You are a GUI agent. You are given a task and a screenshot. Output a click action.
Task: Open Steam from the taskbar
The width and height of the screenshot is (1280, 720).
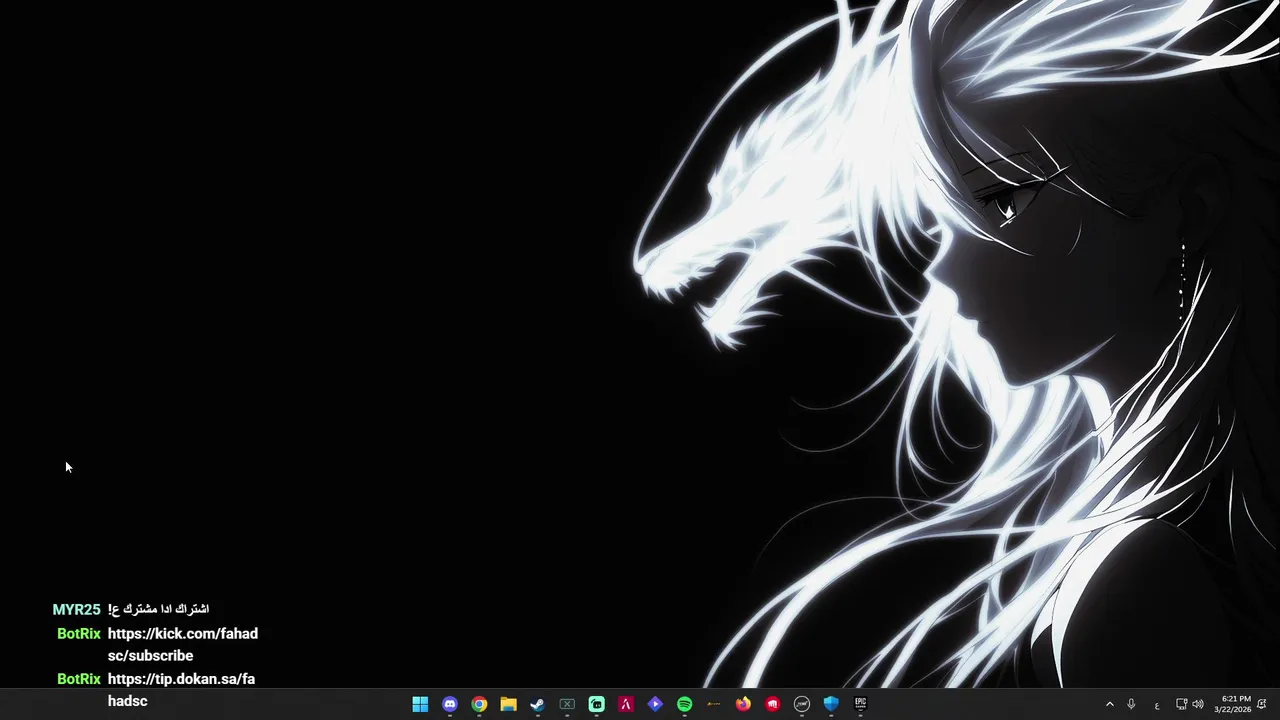click(x=537, y=704)
